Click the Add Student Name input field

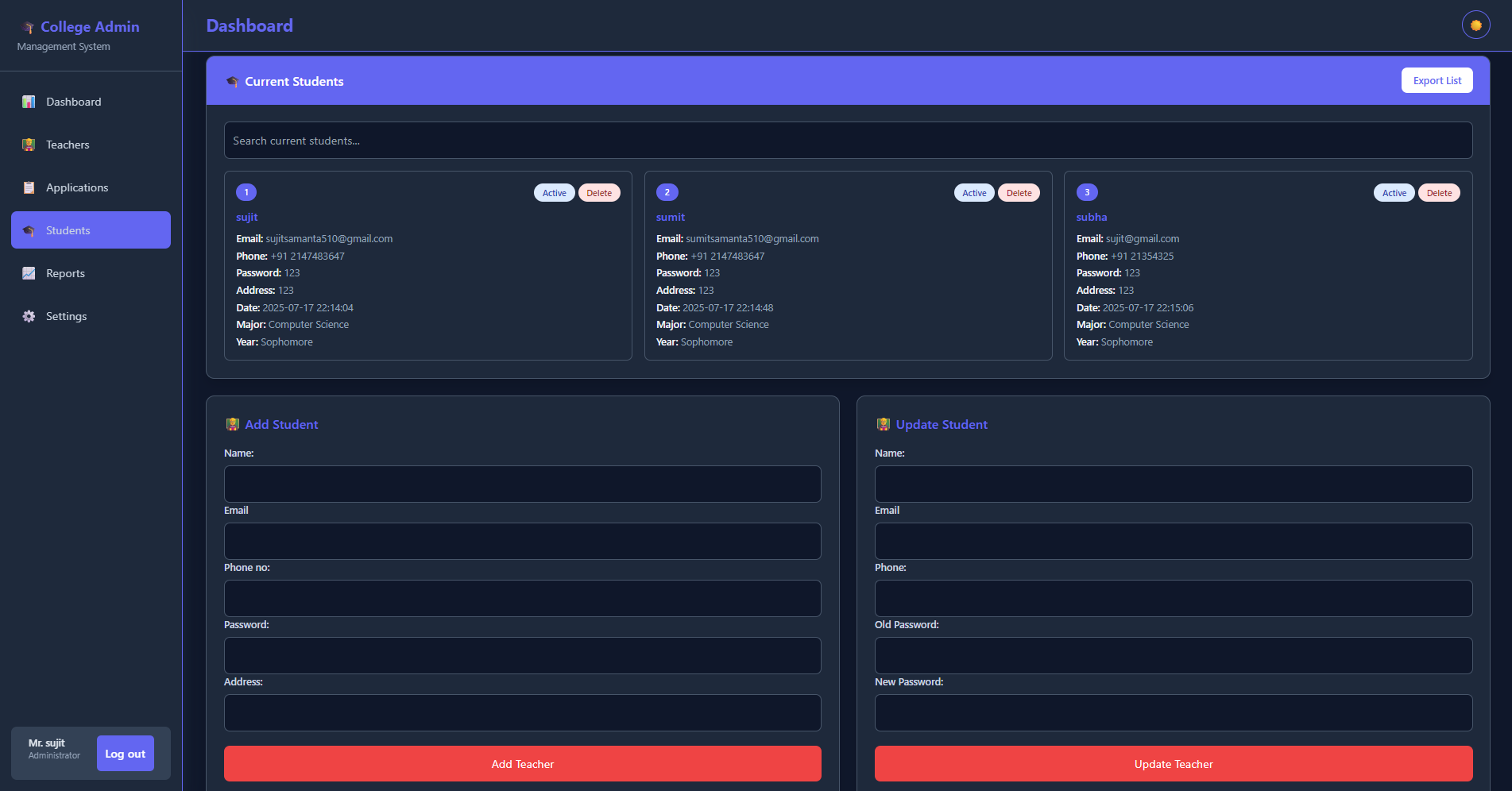(522, 484)
